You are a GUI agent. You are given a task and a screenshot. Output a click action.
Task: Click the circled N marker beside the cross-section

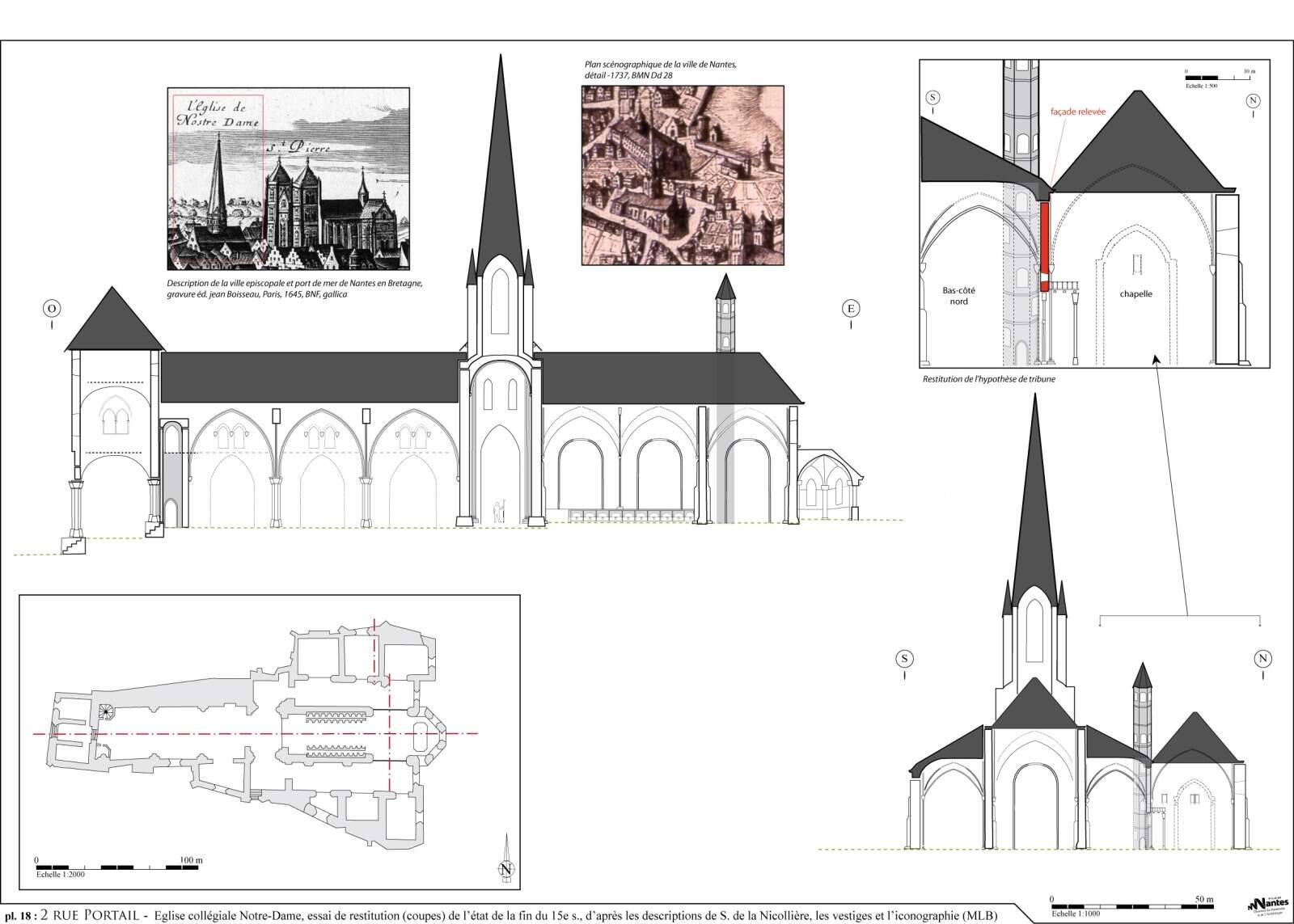tap(1262, 660)
